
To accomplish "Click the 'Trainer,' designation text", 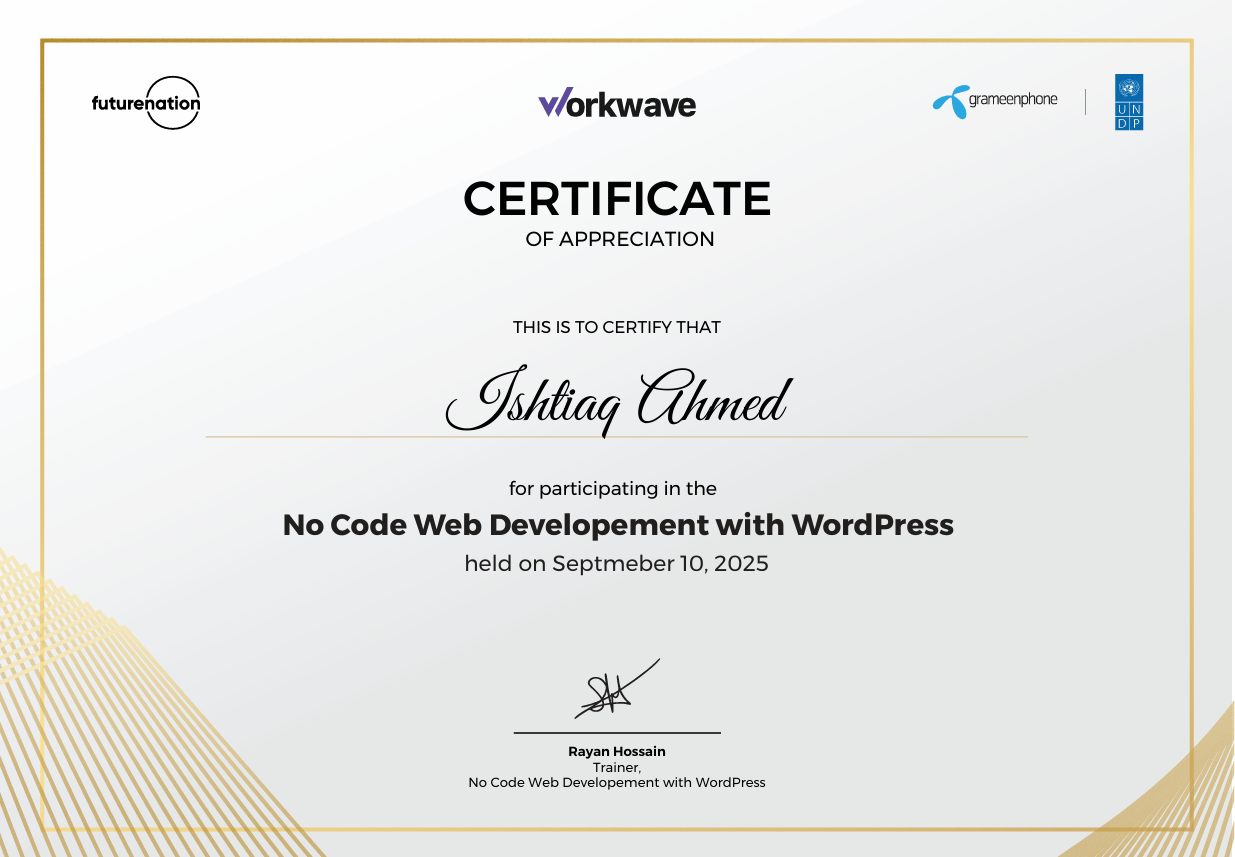I will coord(616,767).
